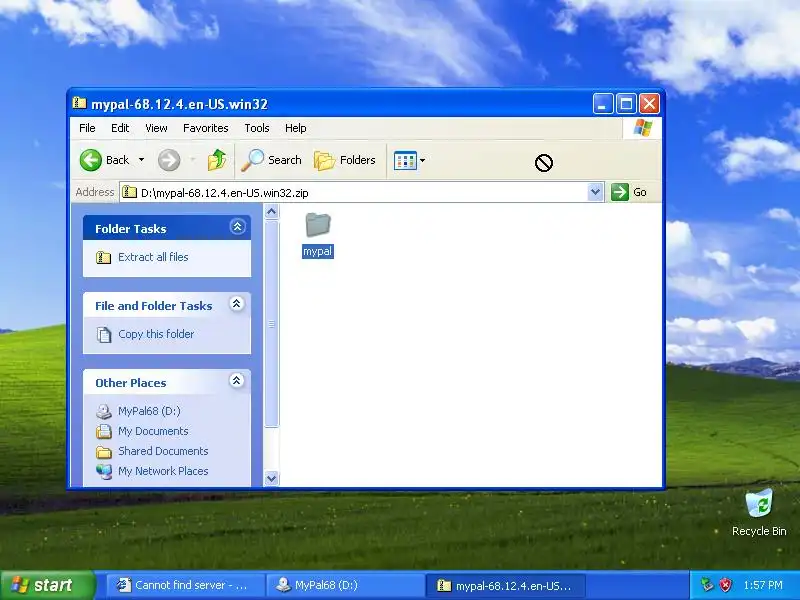Click the task pane scroll down arrow
The height and width of the screenshot is (600, 800).
271,478
